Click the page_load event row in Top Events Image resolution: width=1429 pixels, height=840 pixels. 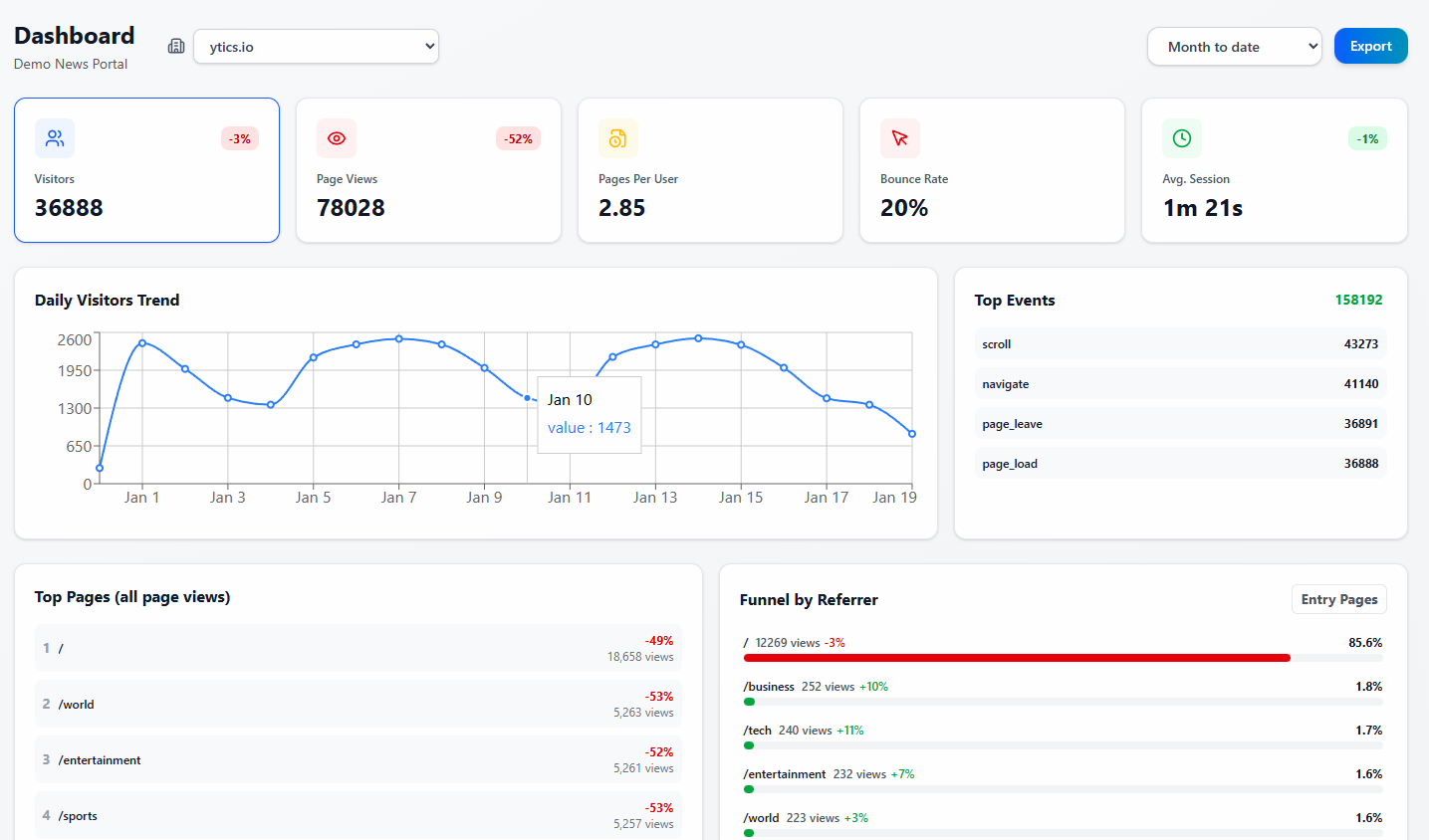pyautogui.click(x=1180, y=463)
